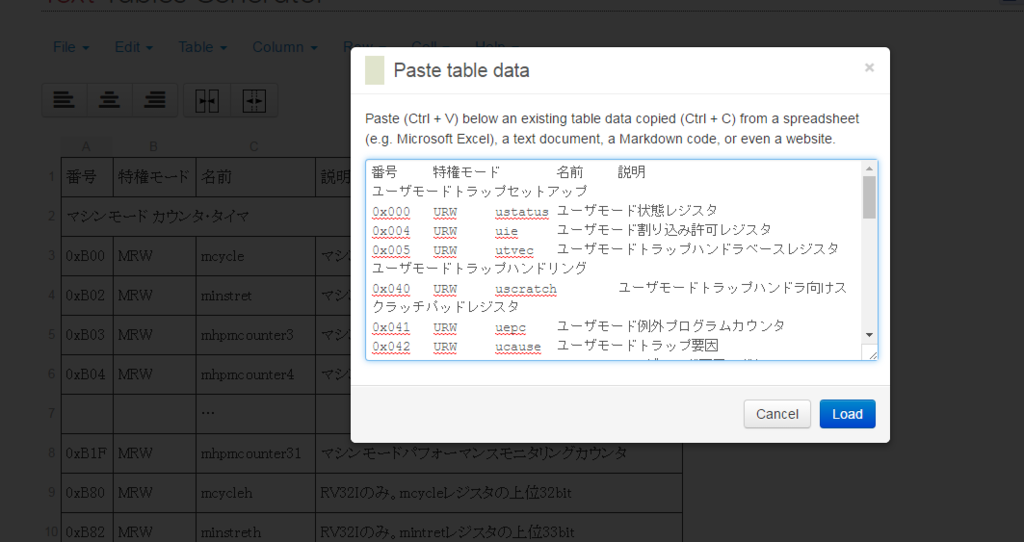Click the 0xB03 table cell
The height and width of the screenshot is (542, 1024).
[x=87, y=335]
